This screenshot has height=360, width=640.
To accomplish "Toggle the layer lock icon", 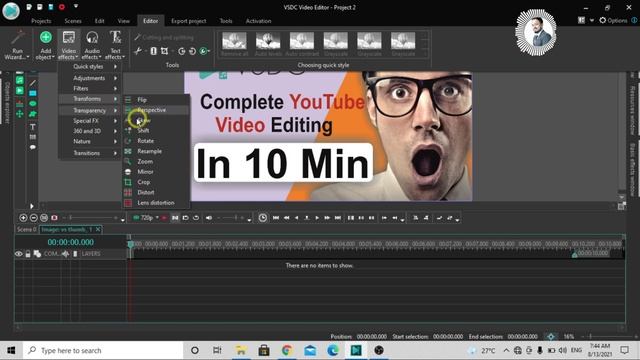I will [28, 254].
